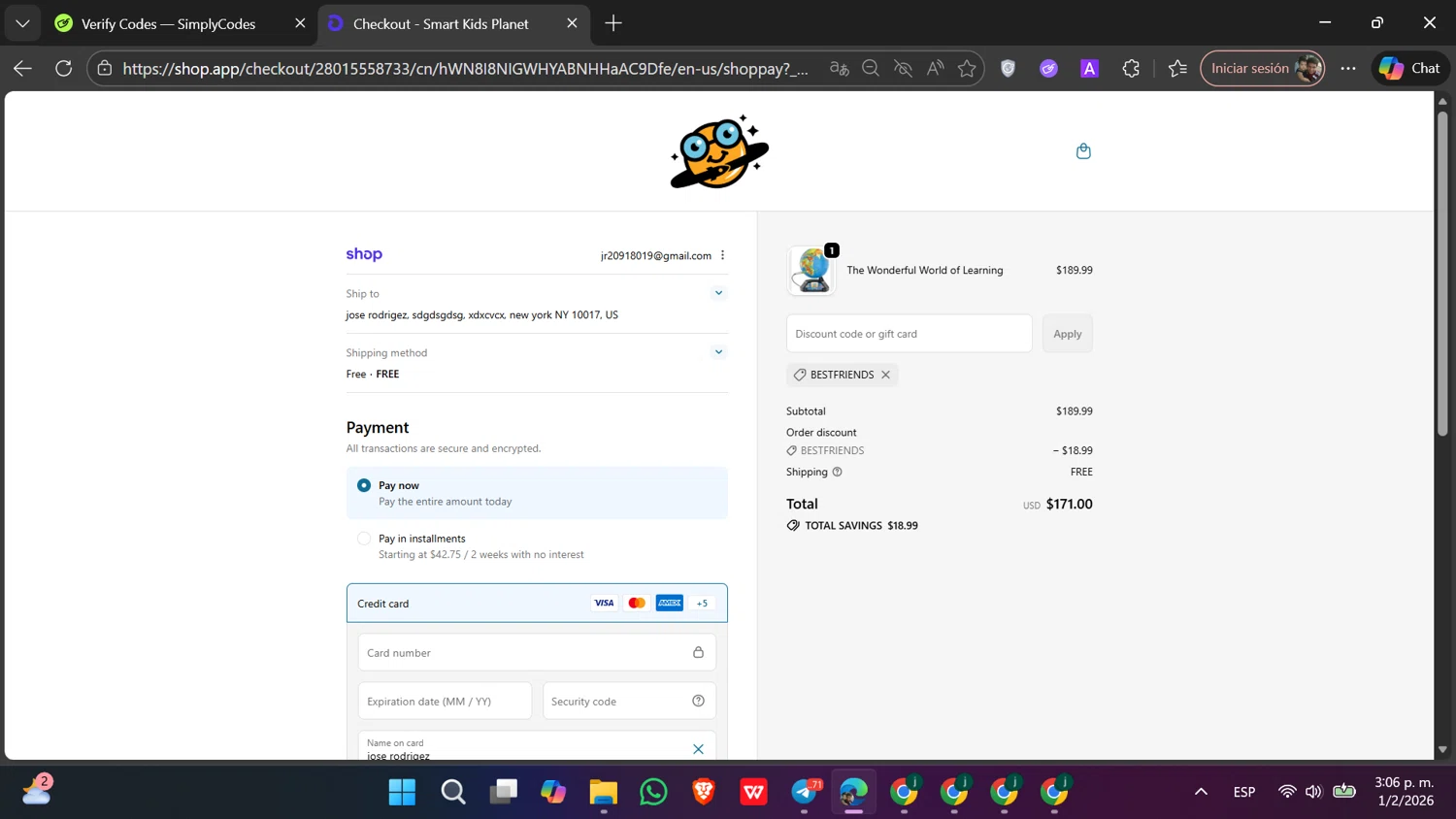
Task: Open the browser extensions puzzle icon
Action: (1131, 68)
